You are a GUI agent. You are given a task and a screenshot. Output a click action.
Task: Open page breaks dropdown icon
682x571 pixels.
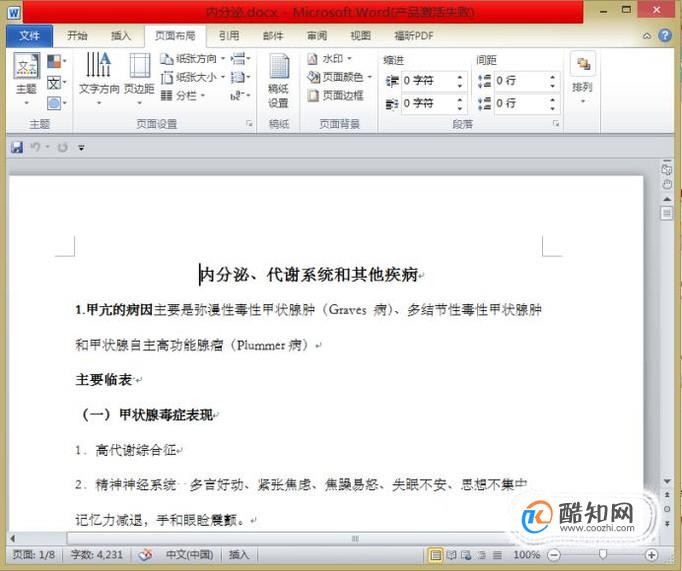tap(241, 58)
